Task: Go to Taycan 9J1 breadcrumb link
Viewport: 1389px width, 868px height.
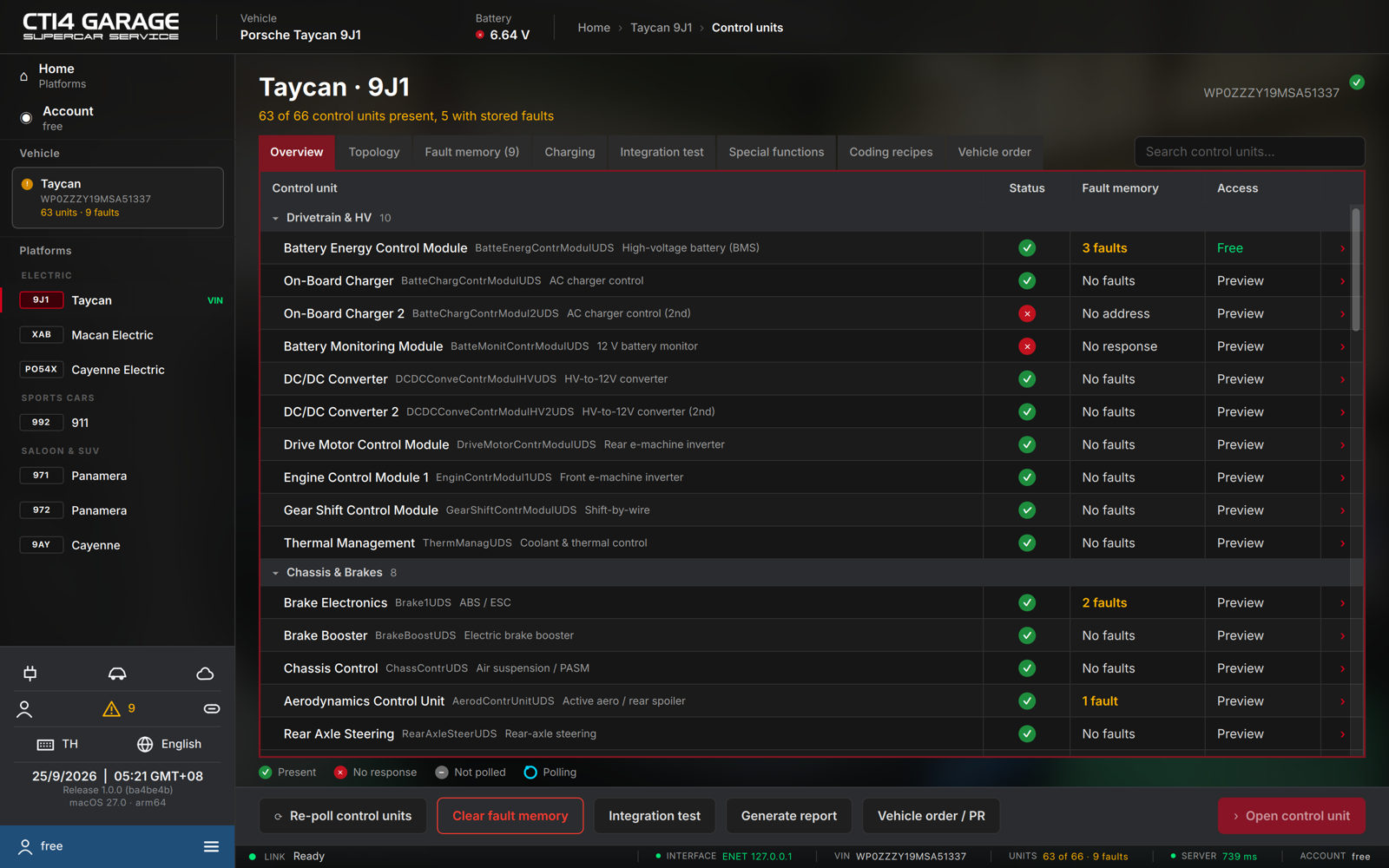Action: tap(661, 28)
